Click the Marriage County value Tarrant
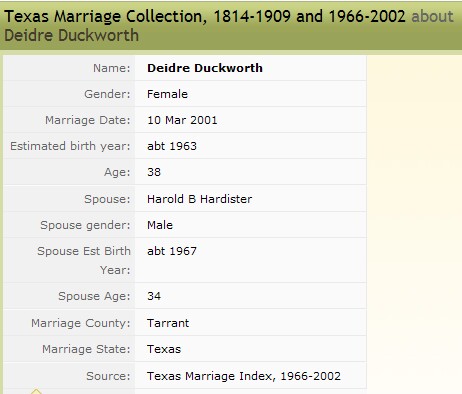Screen dimensions: 462x394 (168, 323)
